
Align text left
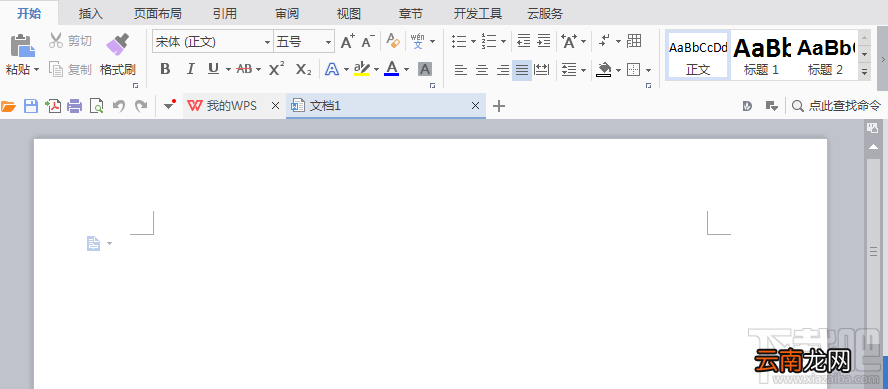(462, 70)
